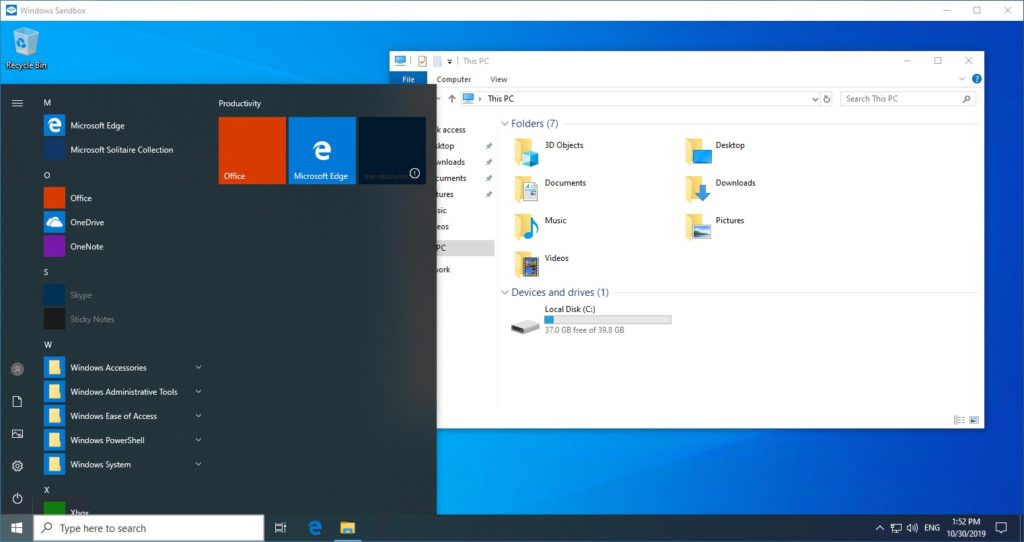The height and width of the screenshot is (542, 1024).
Task: Jump to letter O app group
Action: click(47, 175)
